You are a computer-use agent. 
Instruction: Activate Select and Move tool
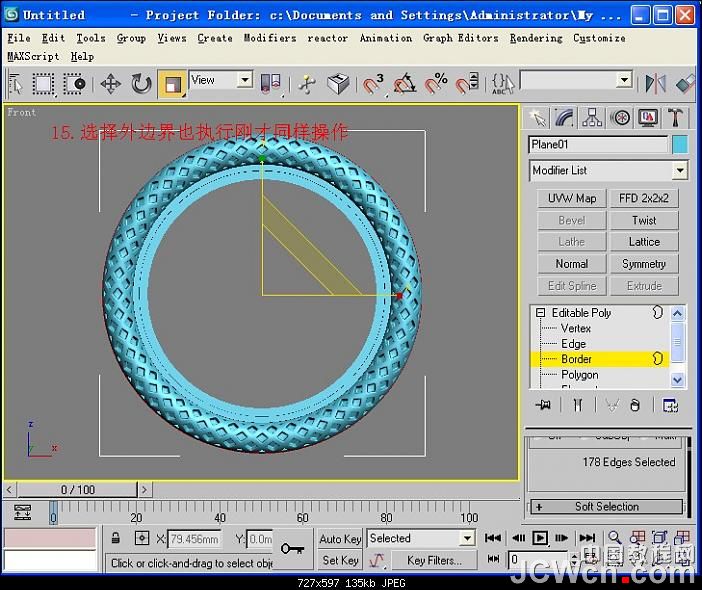(111, 84)
